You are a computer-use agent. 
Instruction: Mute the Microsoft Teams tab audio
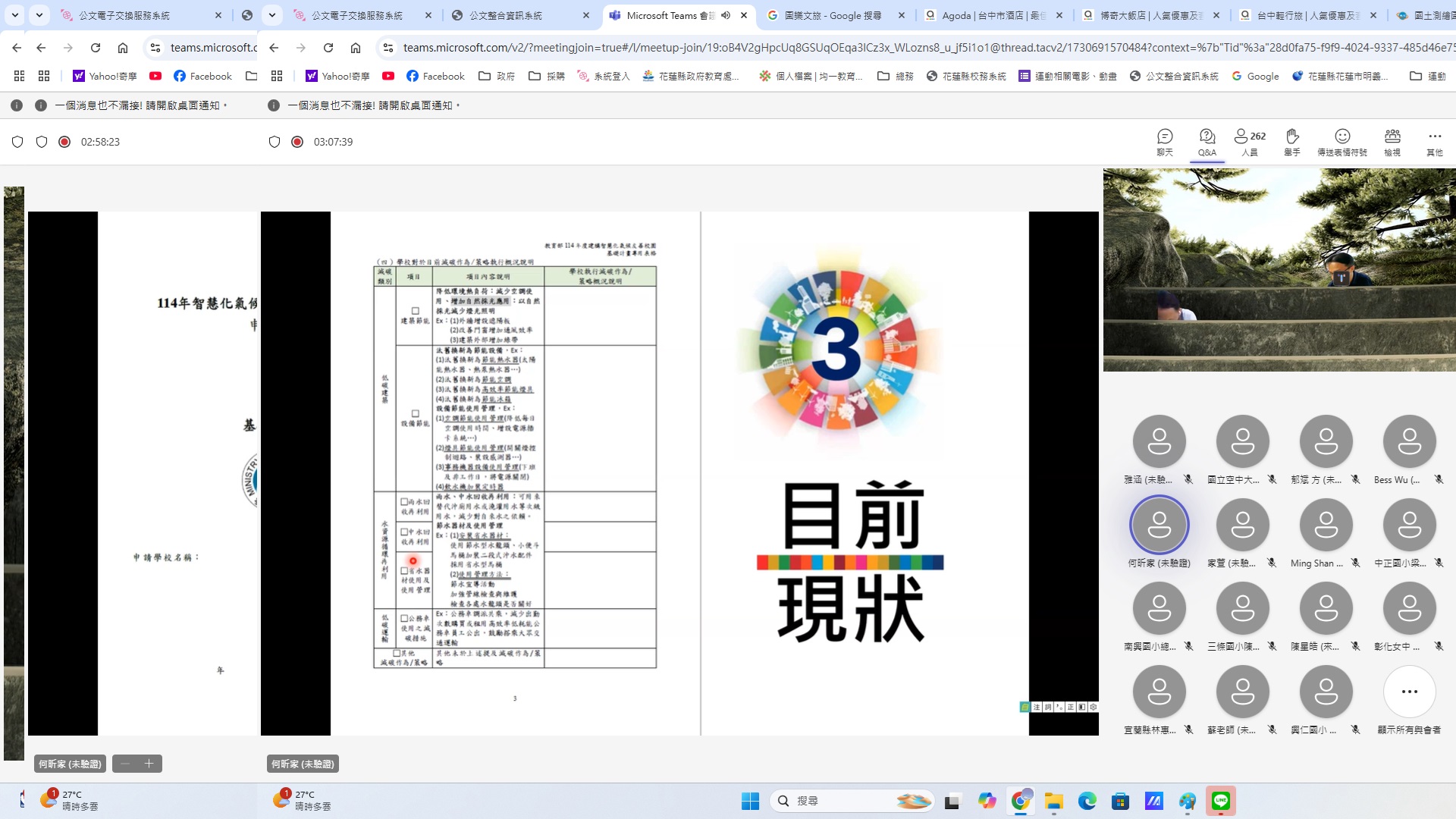[726, 15]
